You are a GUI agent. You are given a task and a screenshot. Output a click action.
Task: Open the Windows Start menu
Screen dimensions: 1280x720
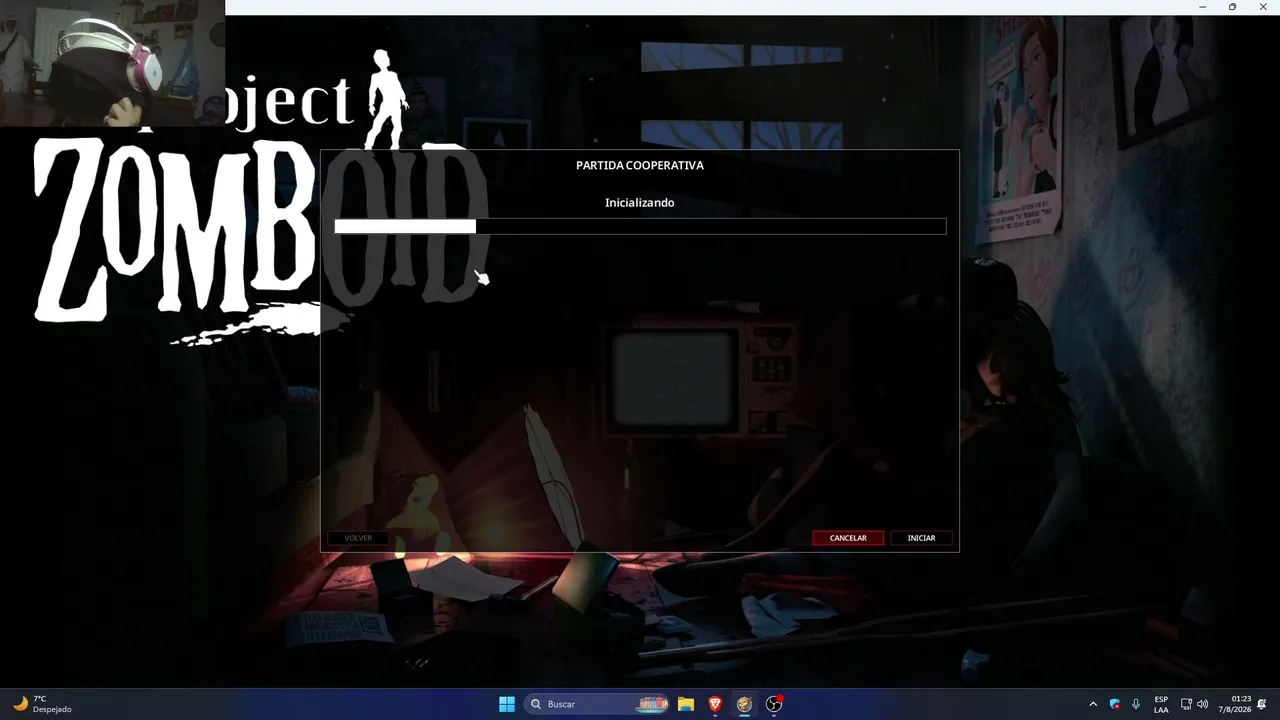pyautogui.click(x=507, y=704)
